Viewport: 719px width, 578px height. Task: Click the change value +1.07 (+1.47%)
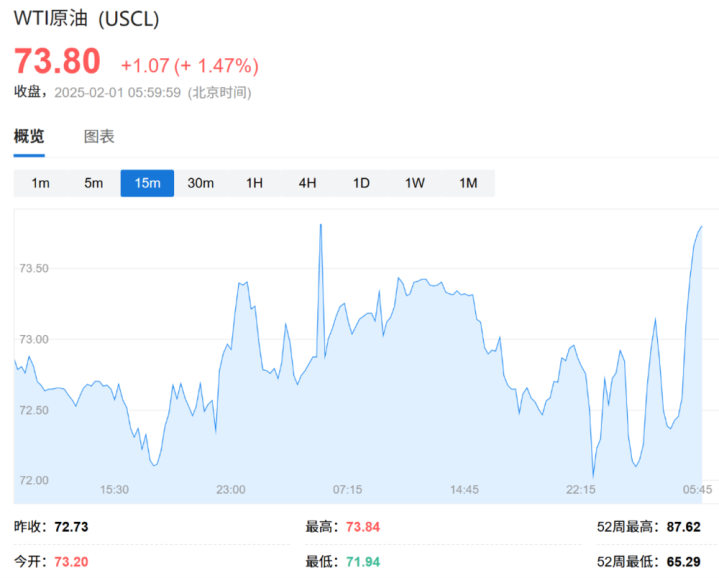(x=190, y=66)
